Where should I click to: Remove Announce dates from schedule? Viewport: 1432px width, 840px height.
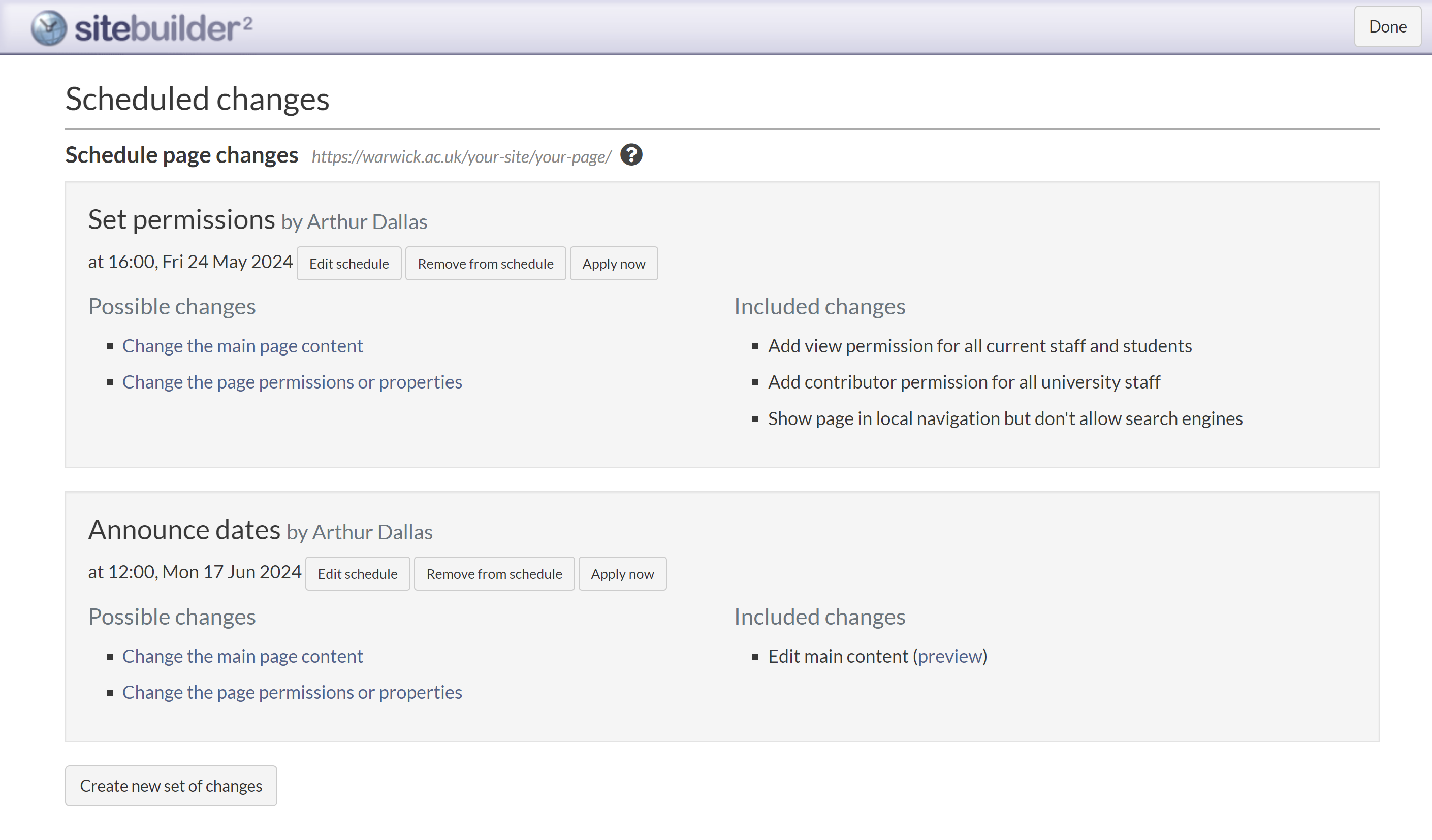point(494,574)
